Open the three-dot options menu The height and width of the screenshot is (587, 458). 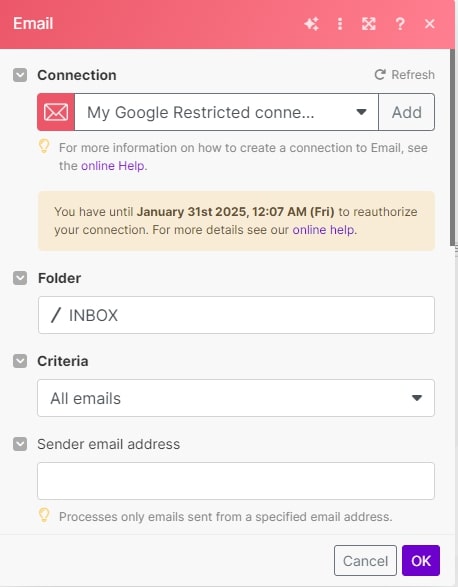click(x=340, y=24)
